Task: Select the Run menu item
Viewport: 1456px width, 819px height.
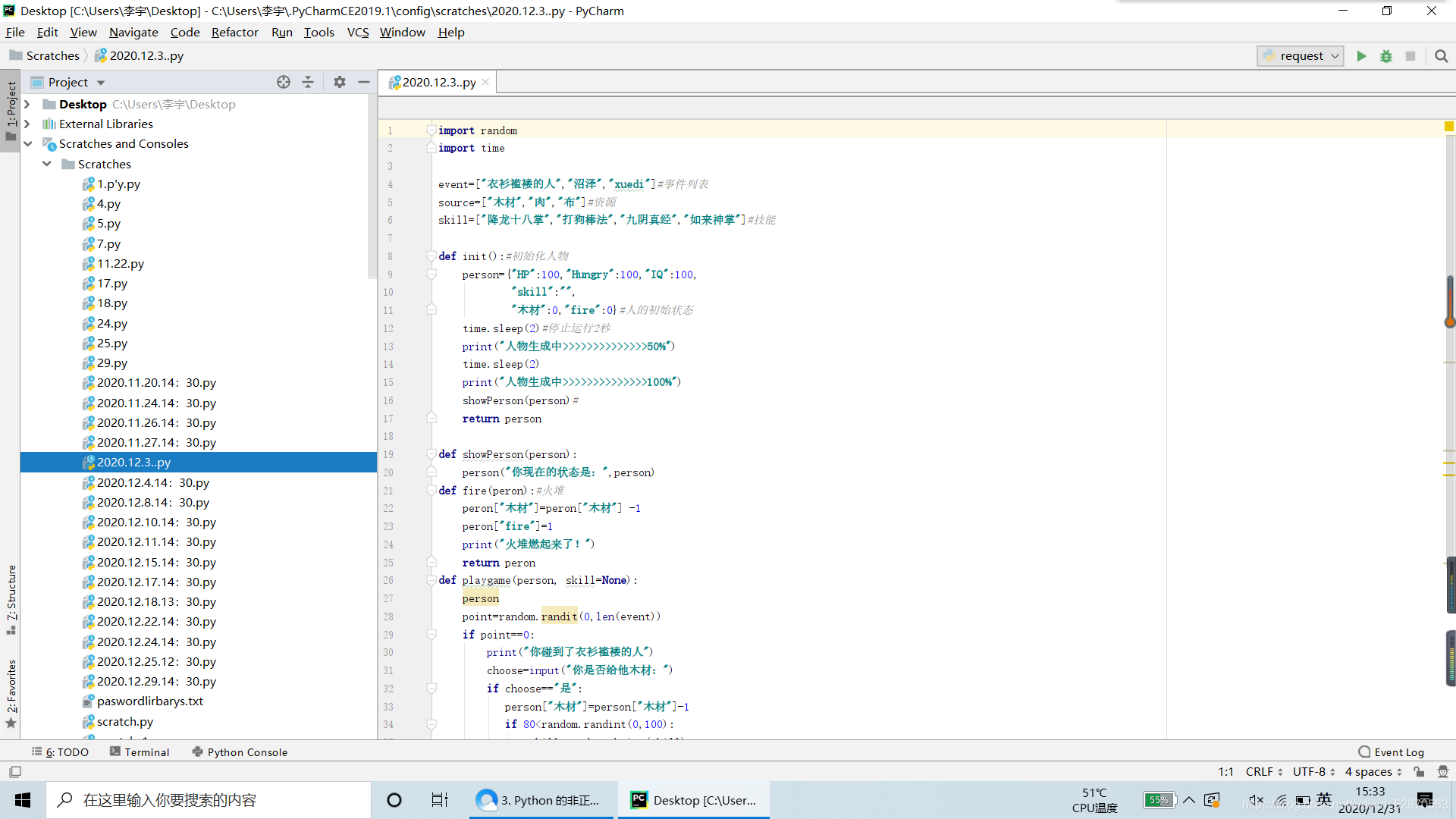Action: [281, 32]
